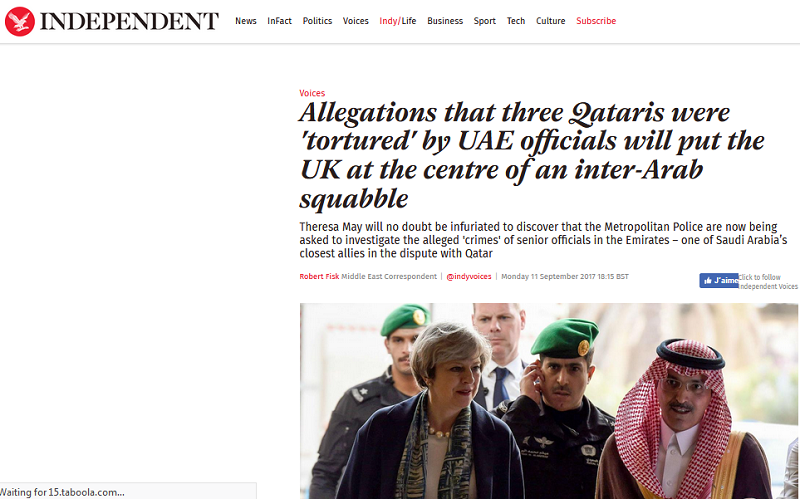
Task: Visit the Indy/Life section
Action: click(397, 21)
